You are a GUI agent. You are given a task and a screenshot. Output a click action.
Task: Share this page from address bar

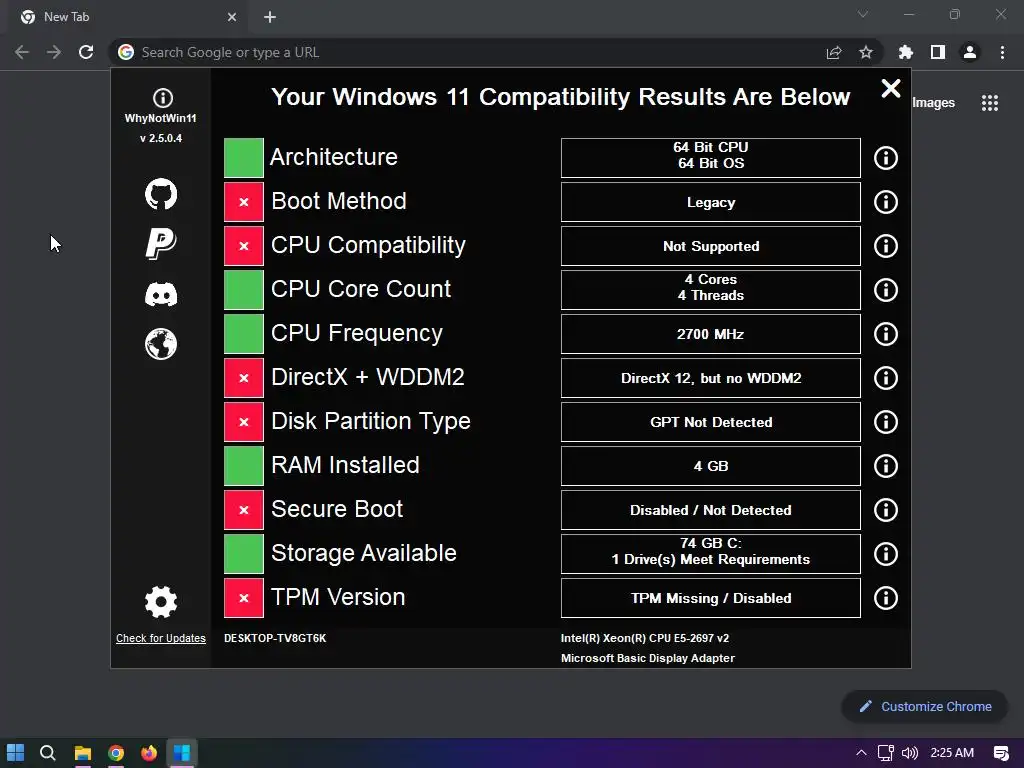point(834,52)
